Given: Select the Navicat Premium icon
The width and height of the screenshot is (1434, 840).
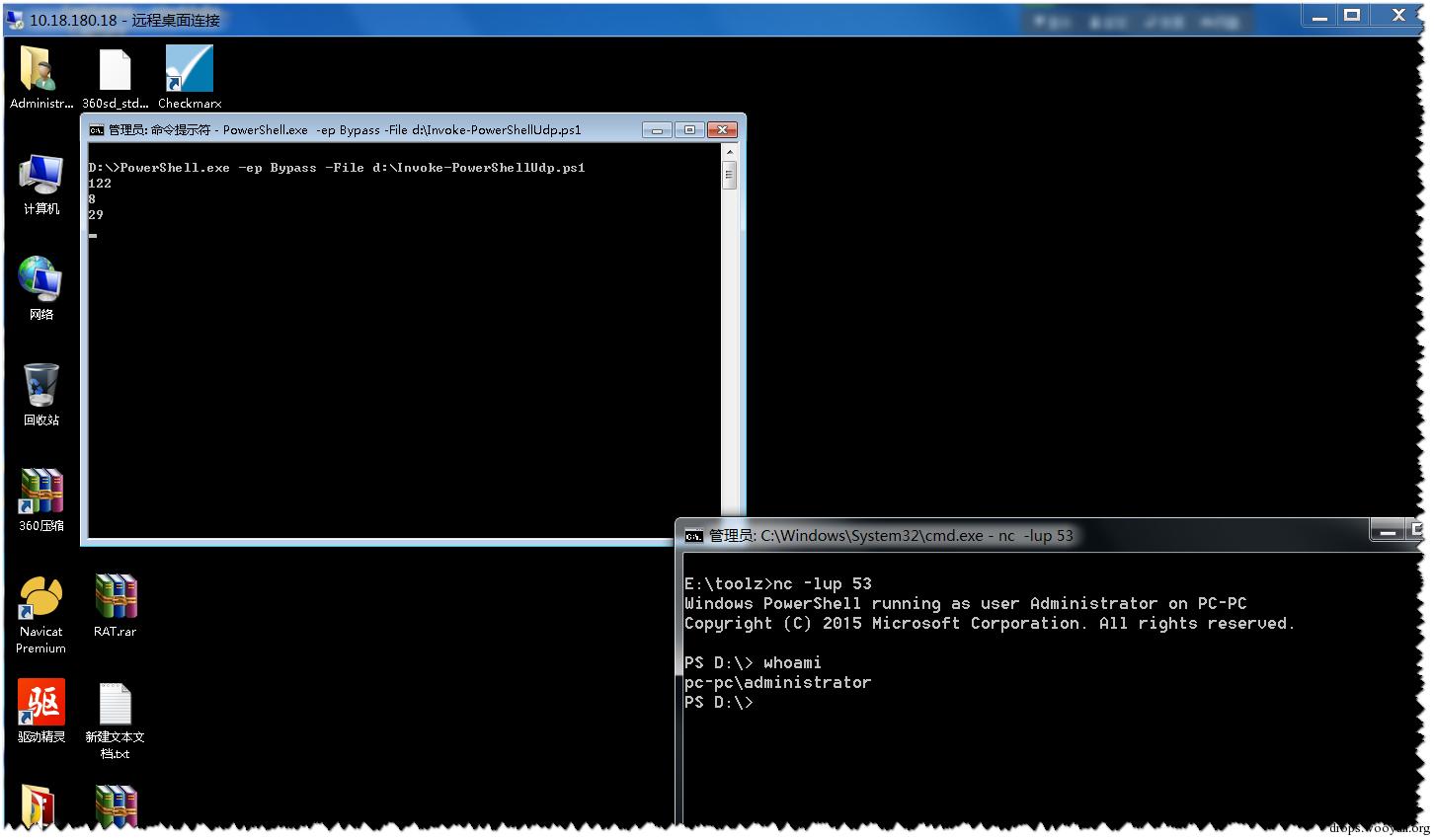Looking at the screenshot, I should click(x=40, y=614).
